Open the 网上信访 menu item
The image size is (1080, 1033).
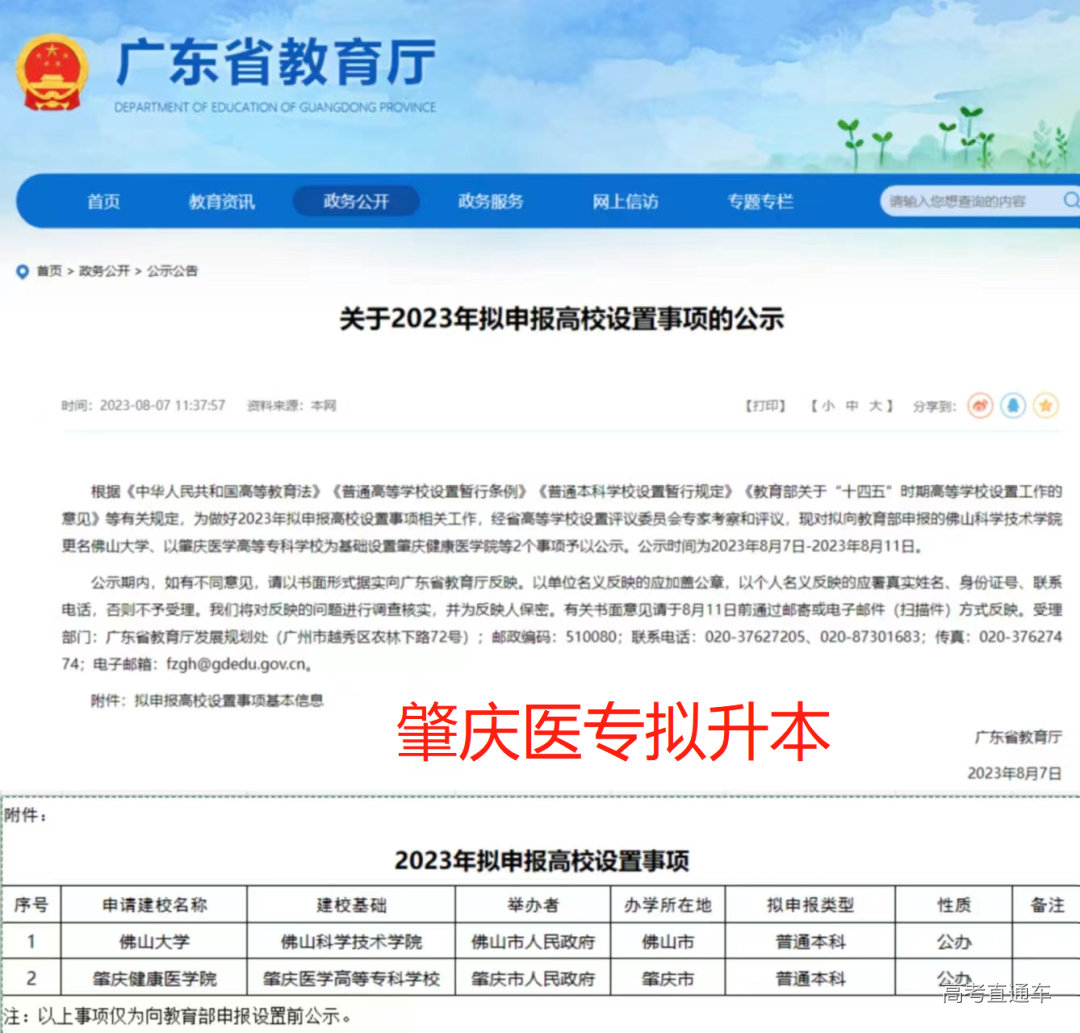click(625, 201)
